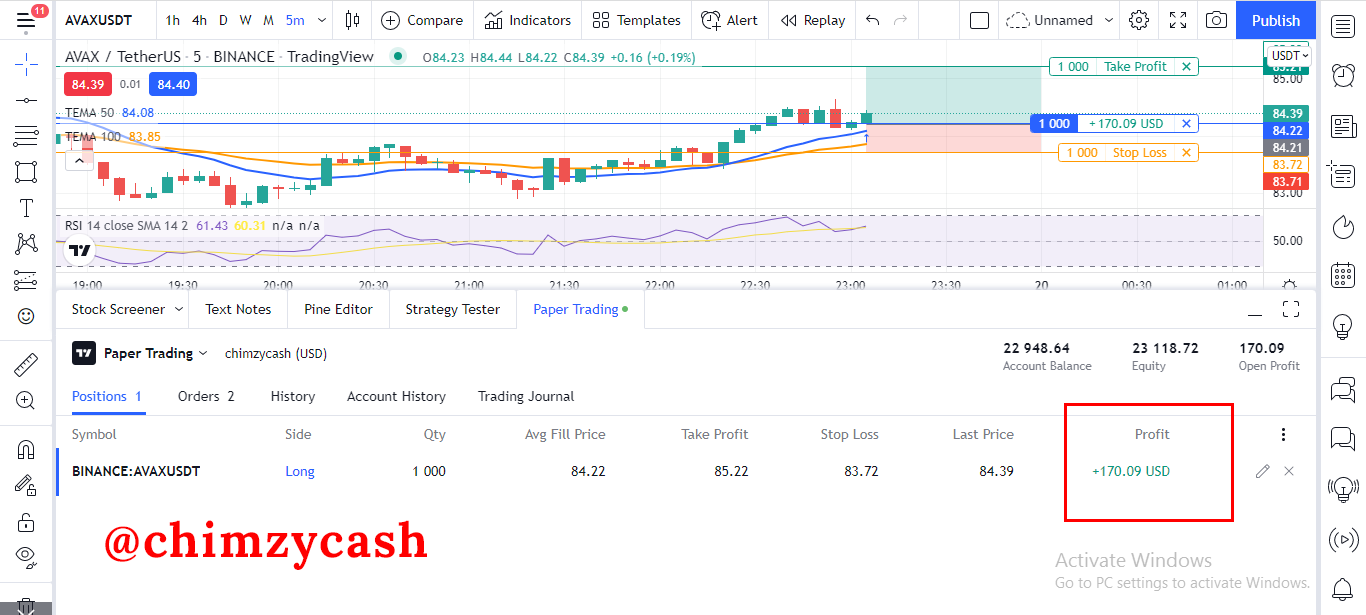Open positions table three-dot menu
1366x615 pixels.
click(1283, 434)
